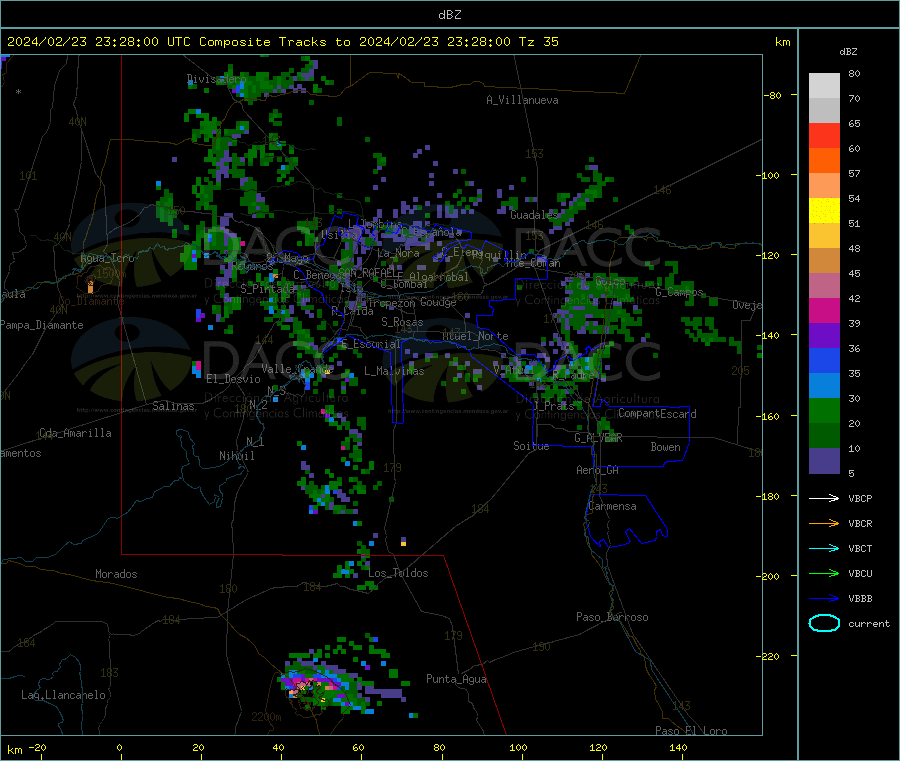
Task: Click the strong magenta storm cell near Punta_Agua
Action: pos(312,685)
